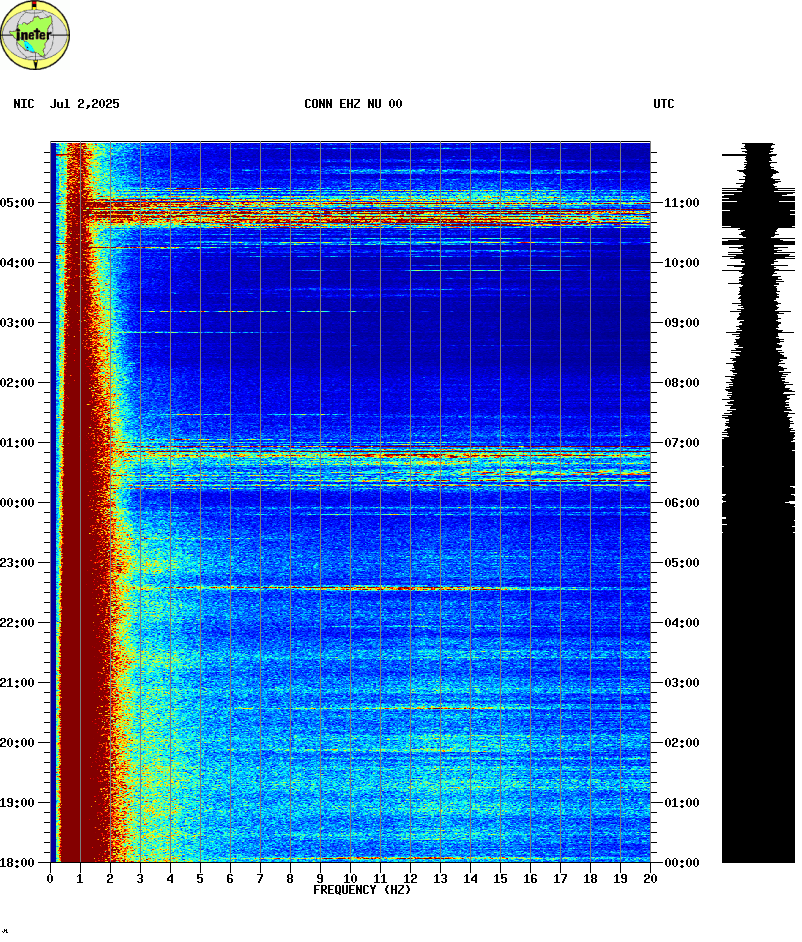Click the frequency tick label "9"
This screenshot has height=942, width=802.
(320, 879)
